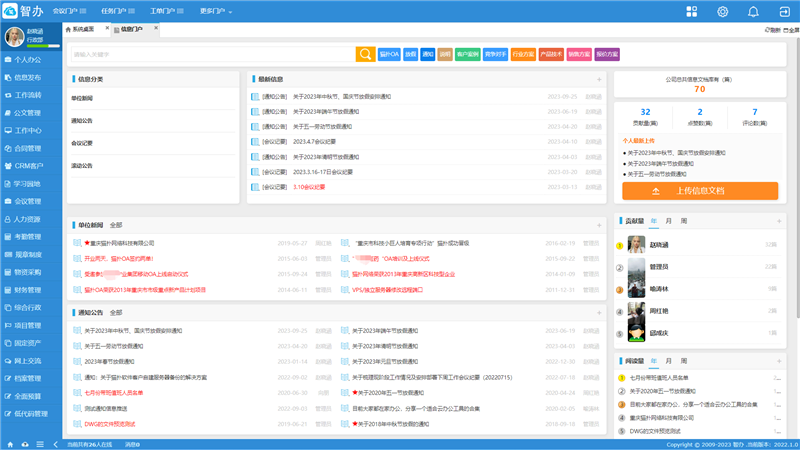
Task: Open the notification bell
Action: pyautogui.click(x=753, y=11)
